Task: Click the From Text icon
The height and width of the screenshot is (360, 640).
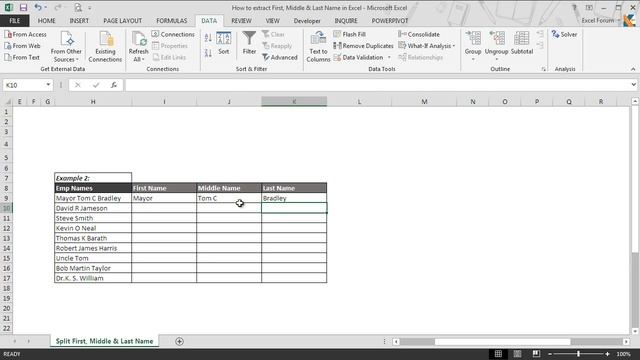Action: pos(8,57)
